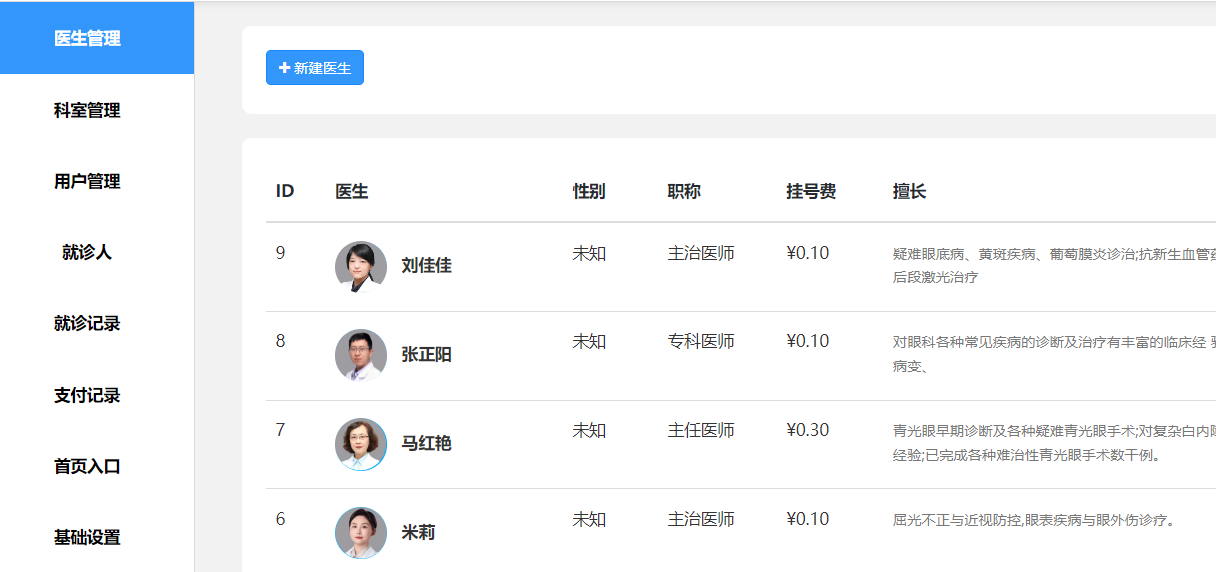Viewport: 1216px width, 572px height.
Task: Click doctor name 刘佳佳
Action: [426, 266]
